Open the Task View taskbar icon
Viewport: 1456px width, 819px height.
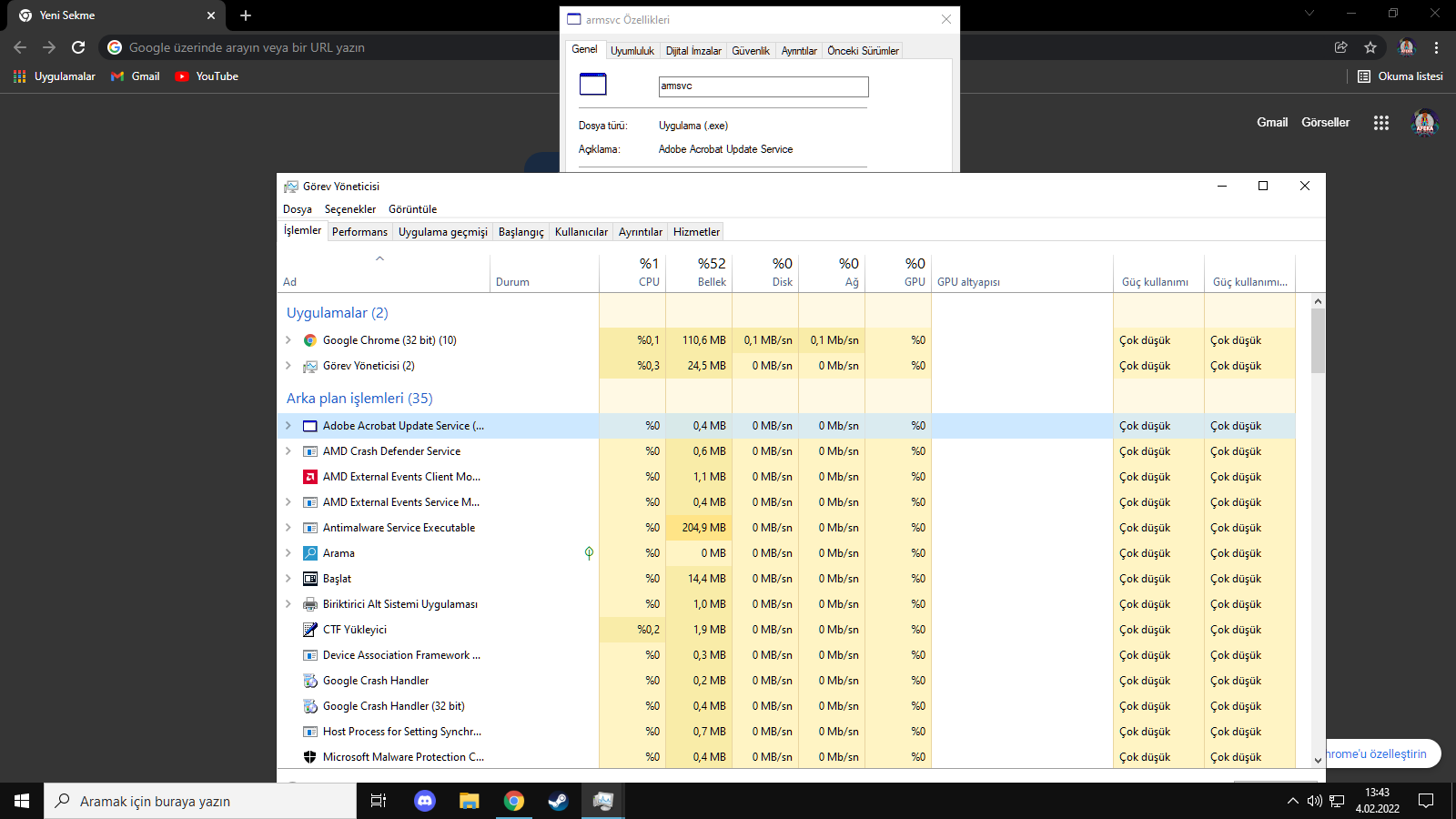(x=379, y=801)
